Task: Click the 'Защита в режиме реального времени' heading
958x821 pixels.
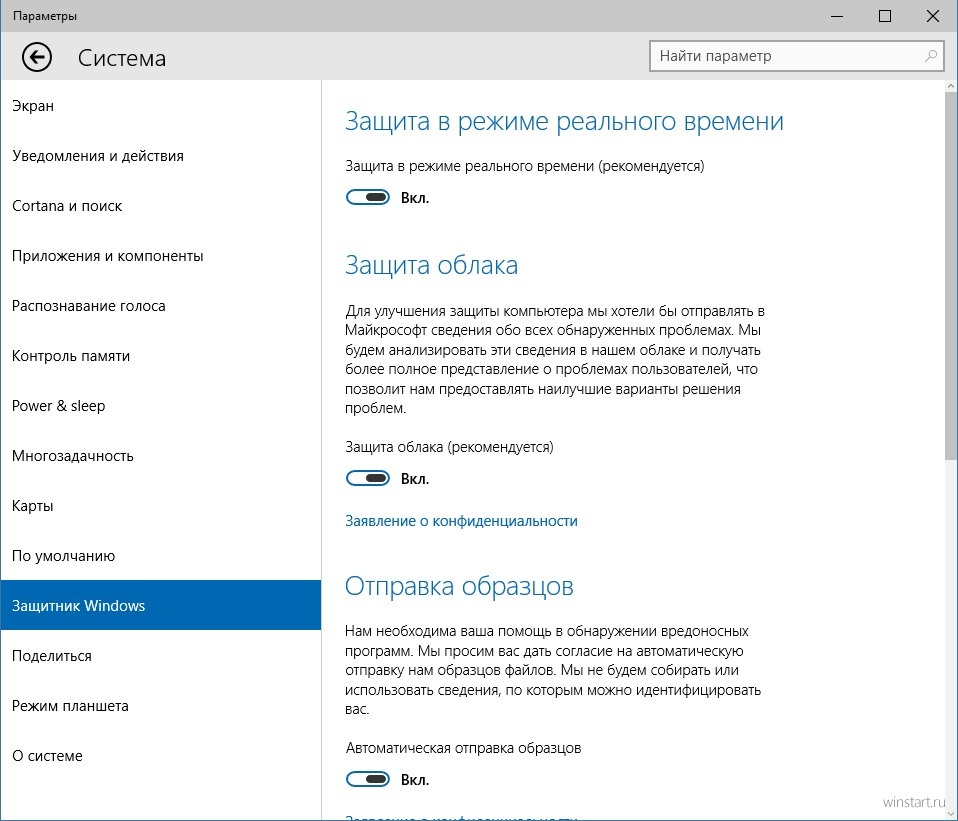Action: pos(564,122)
